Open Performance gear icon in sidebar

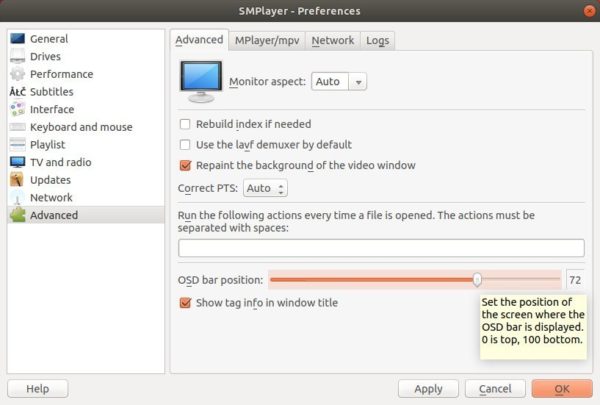(18, 74)
